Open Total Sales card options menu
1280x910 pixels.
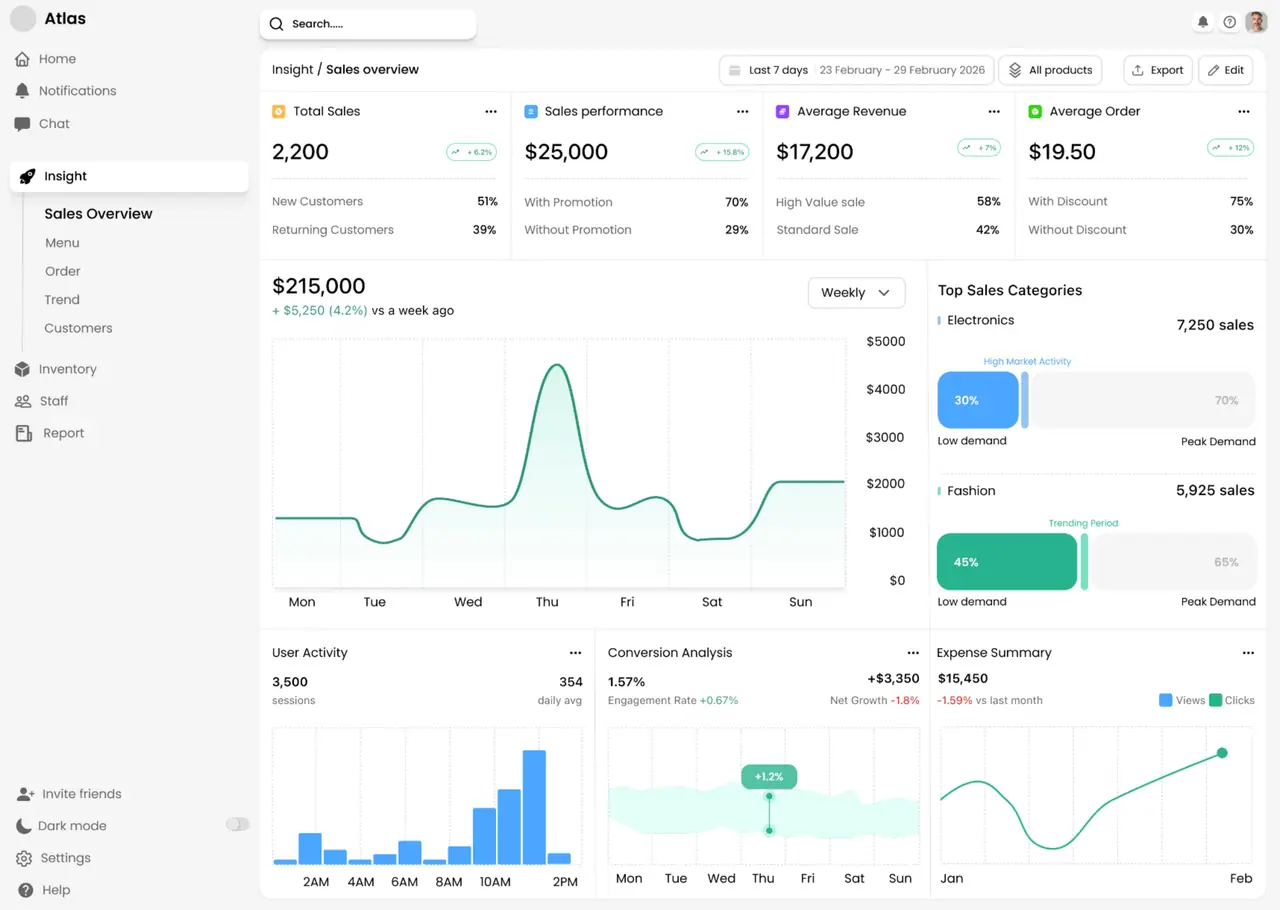tap(491, 112)
